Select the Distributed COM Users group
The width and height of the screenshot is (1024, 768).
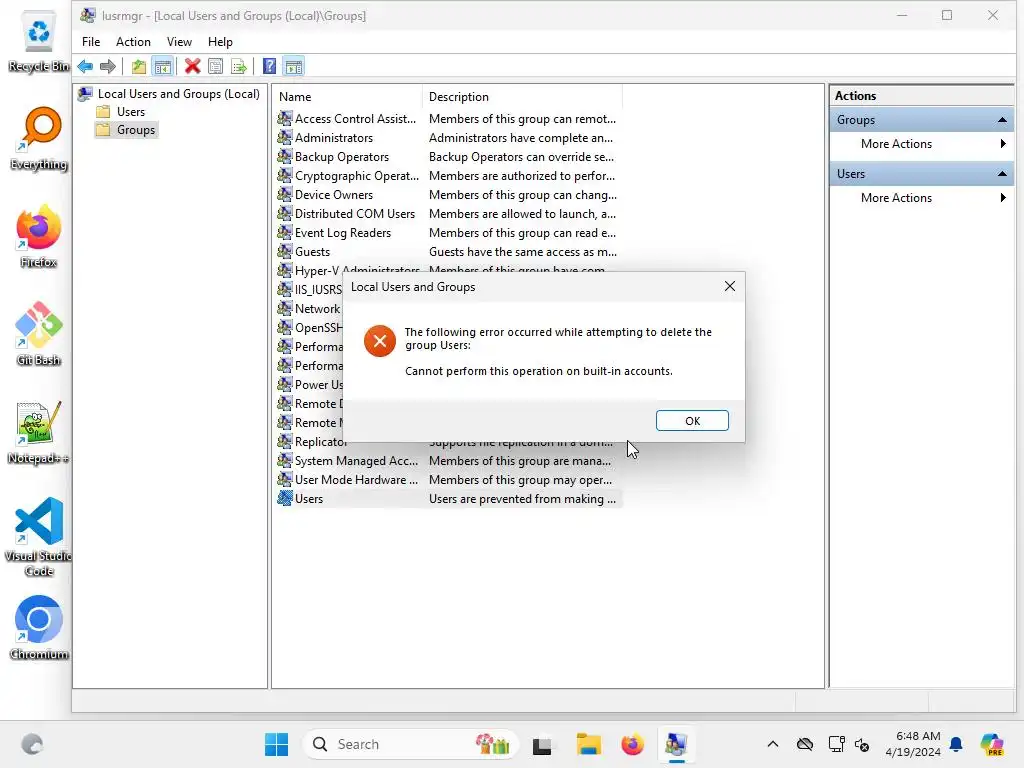[x=449, y=214]
